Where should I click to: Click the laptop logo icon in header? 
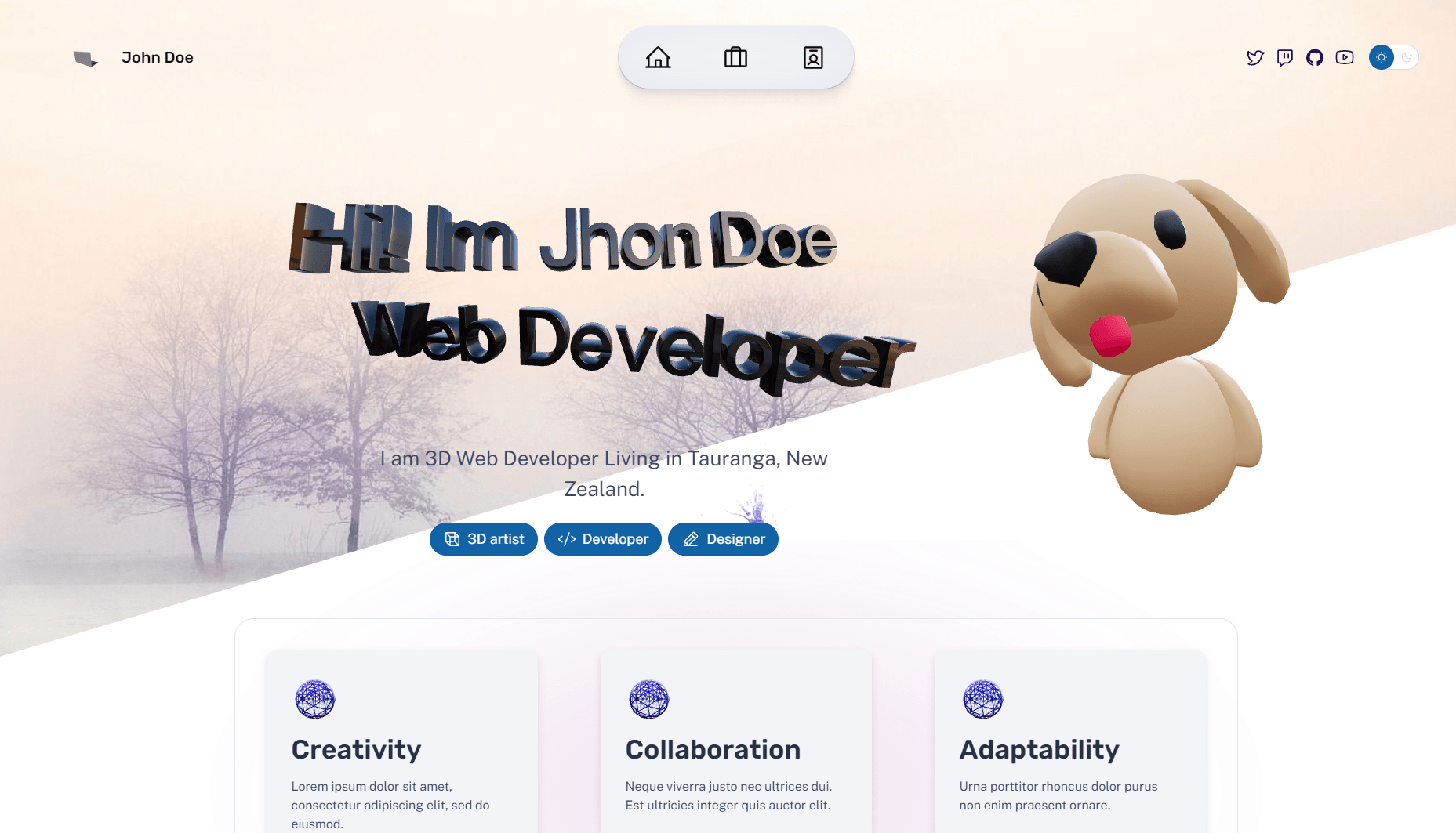coord(85,59)
